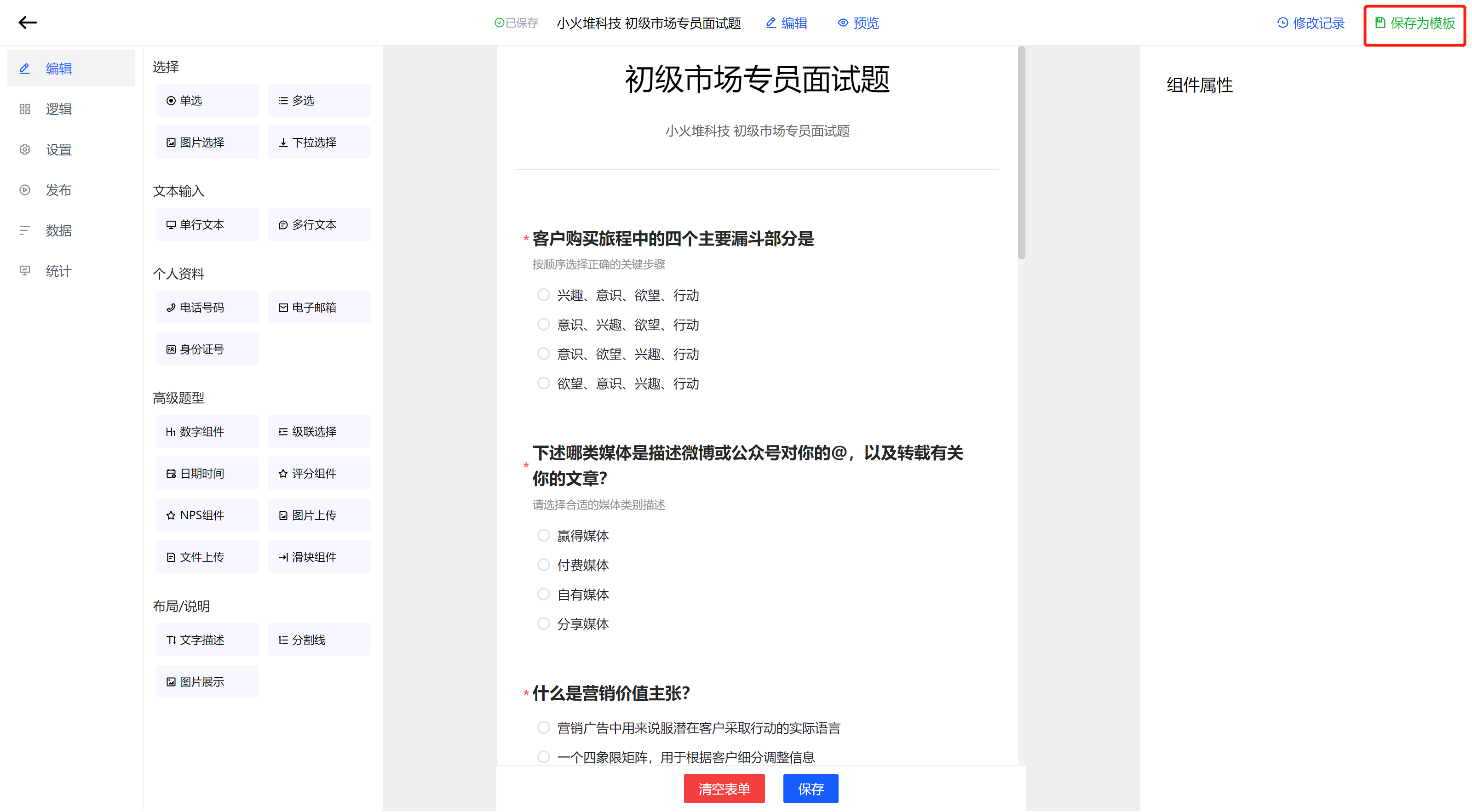The height and width of the screenshot is (812, 1472).
Task: Click the form canvas vertical scrollbar
Action: 1021,154
